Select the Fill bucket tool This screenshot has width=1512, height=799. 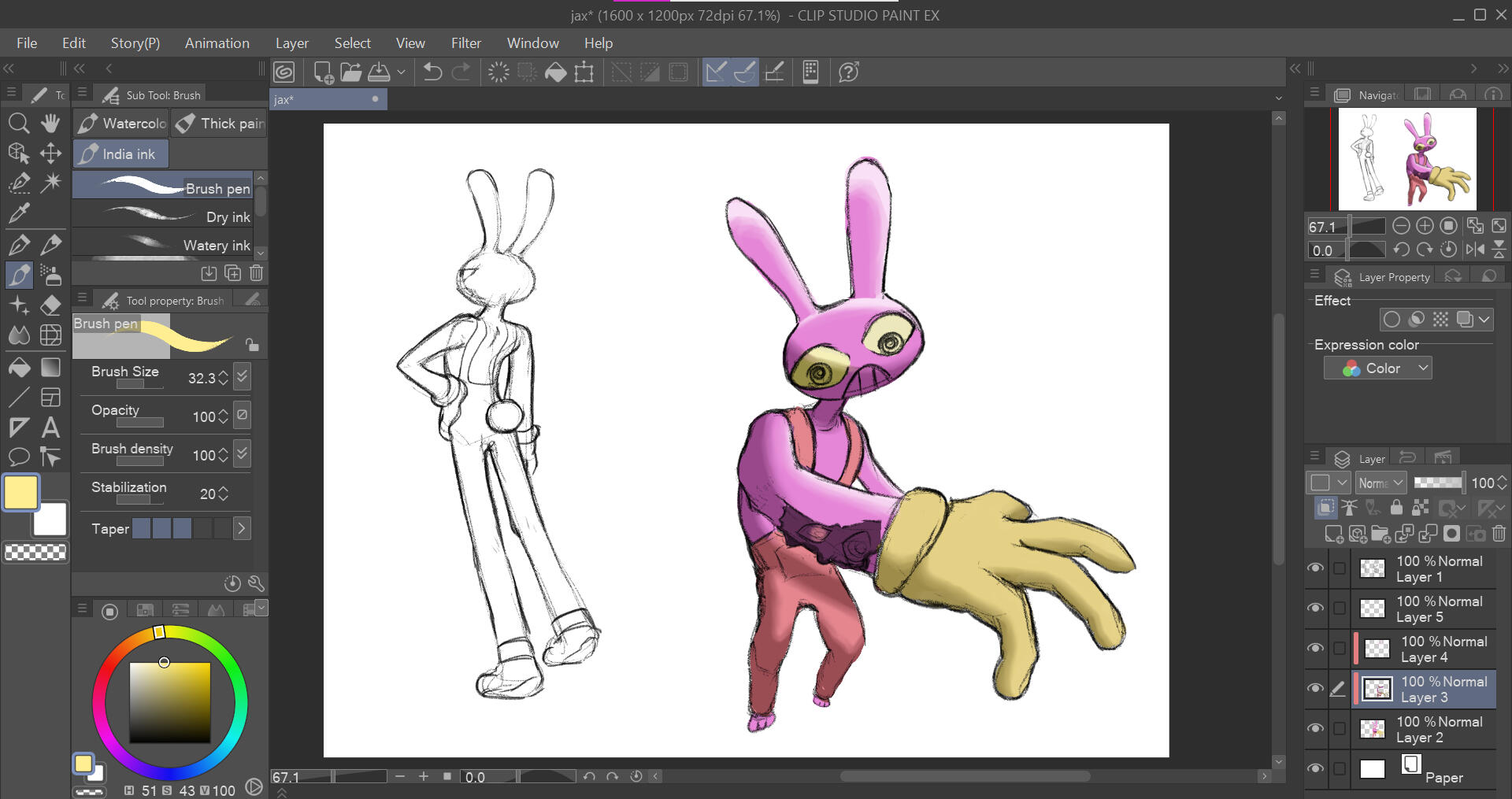pos(19,368)
